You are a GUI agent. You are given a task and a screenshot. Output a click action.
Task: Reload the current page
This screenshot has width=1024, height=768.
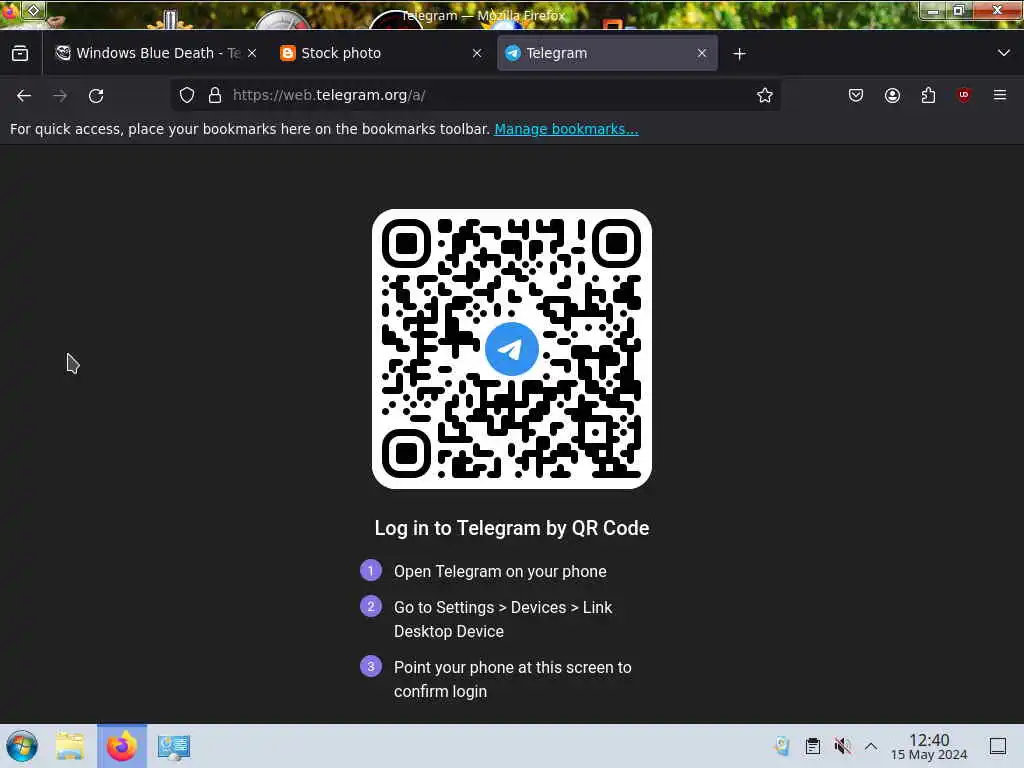[96, 96]
